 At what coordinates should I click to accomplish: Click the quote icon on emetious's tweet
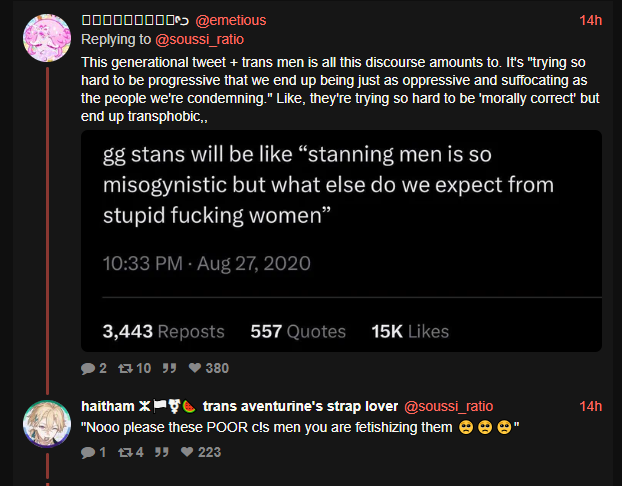tap(169, 368)
